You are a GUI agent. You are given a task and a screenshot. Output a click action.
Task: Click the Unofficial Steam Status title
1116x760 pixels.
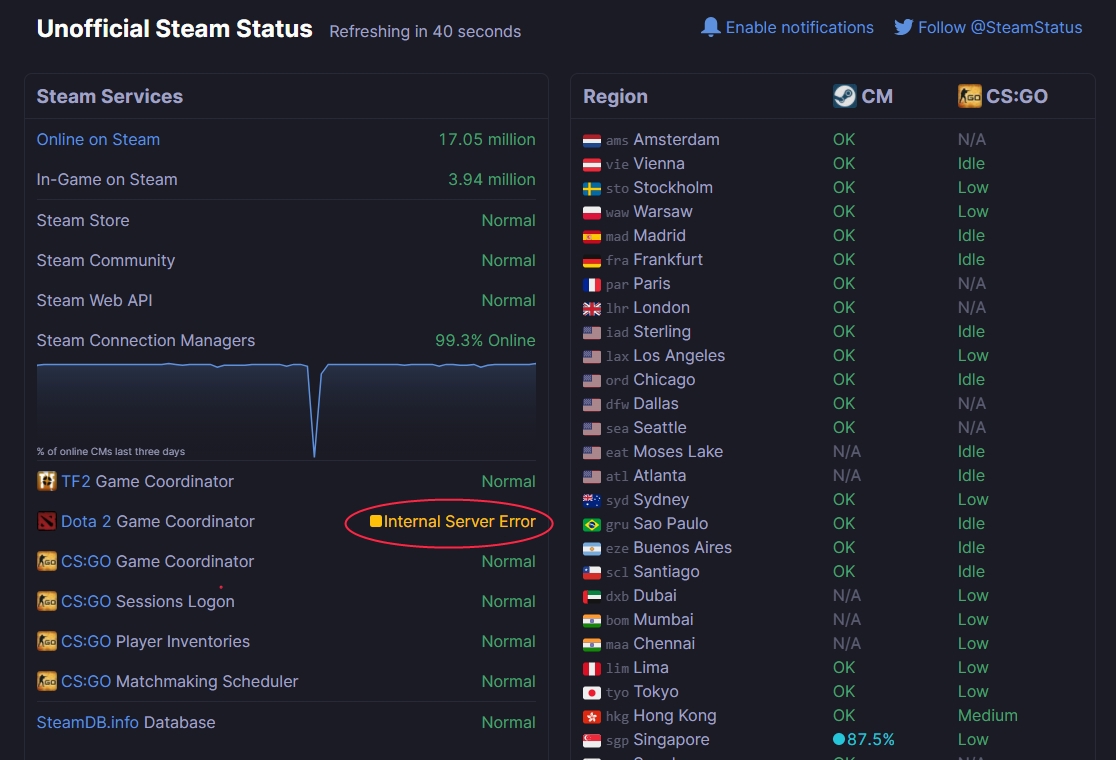coord(174,29)
